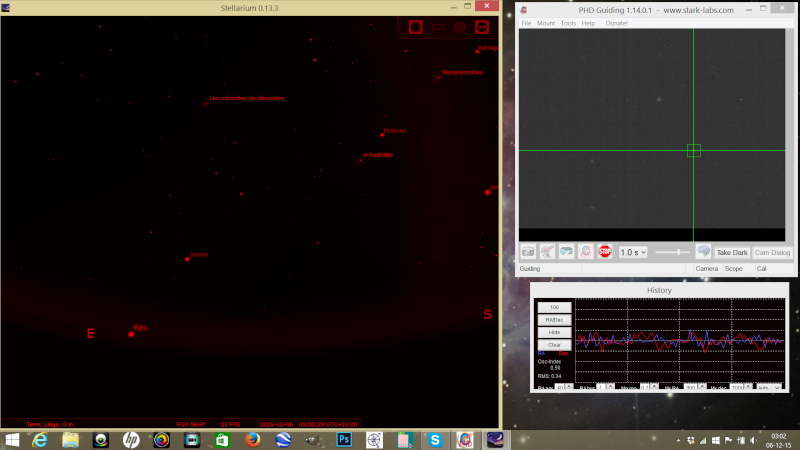This screenshot has width=800, height=450.
Task: Open the Help menu in PHD Guiding
Action: [588, 23]
